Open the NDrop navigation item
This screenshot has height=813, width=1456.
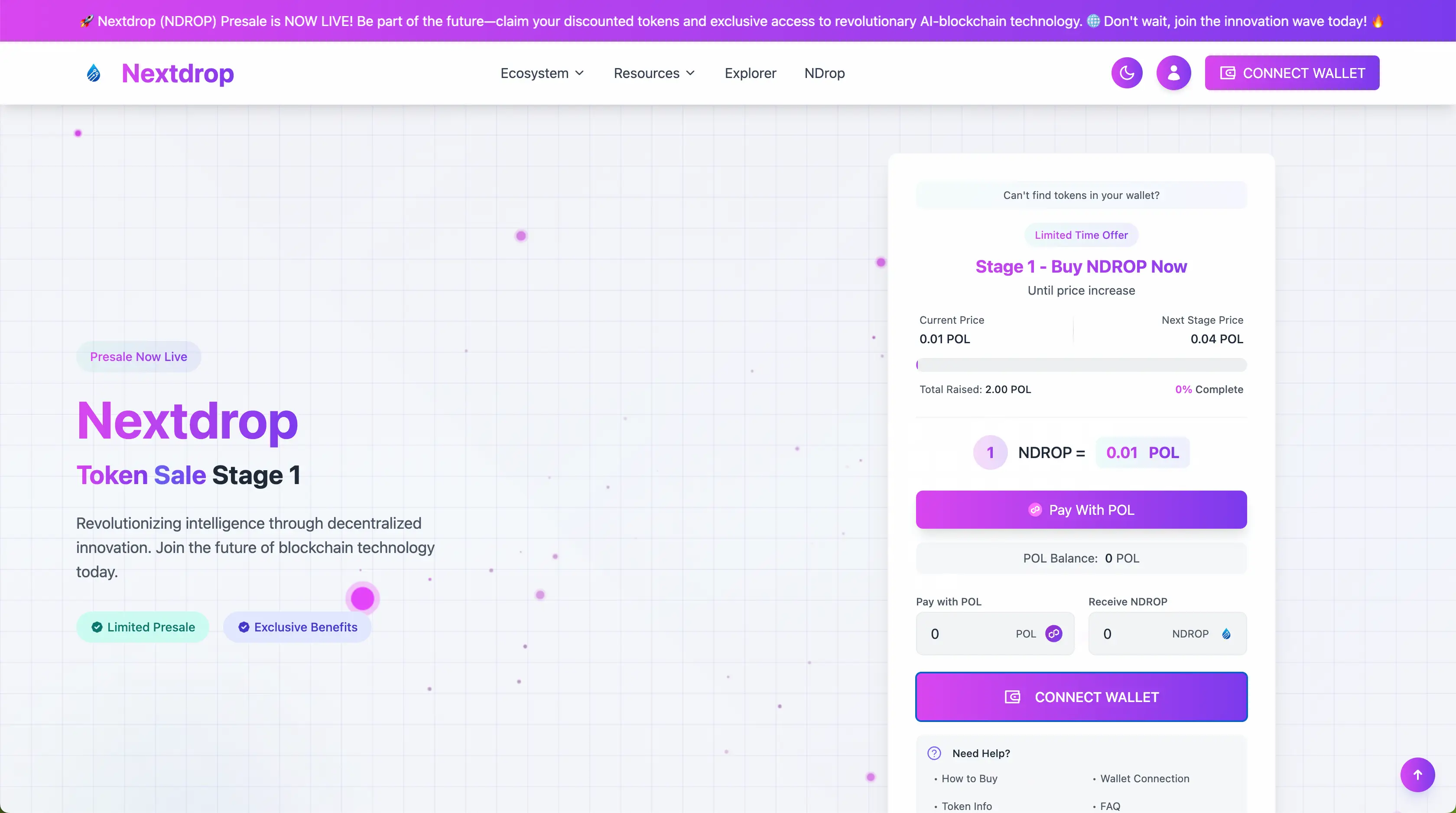coord(824,73)
